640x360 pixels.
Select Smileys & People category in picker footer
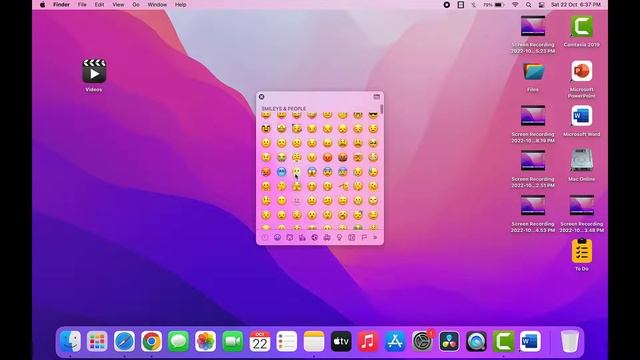pyautogui.click(x=278, y=237)
